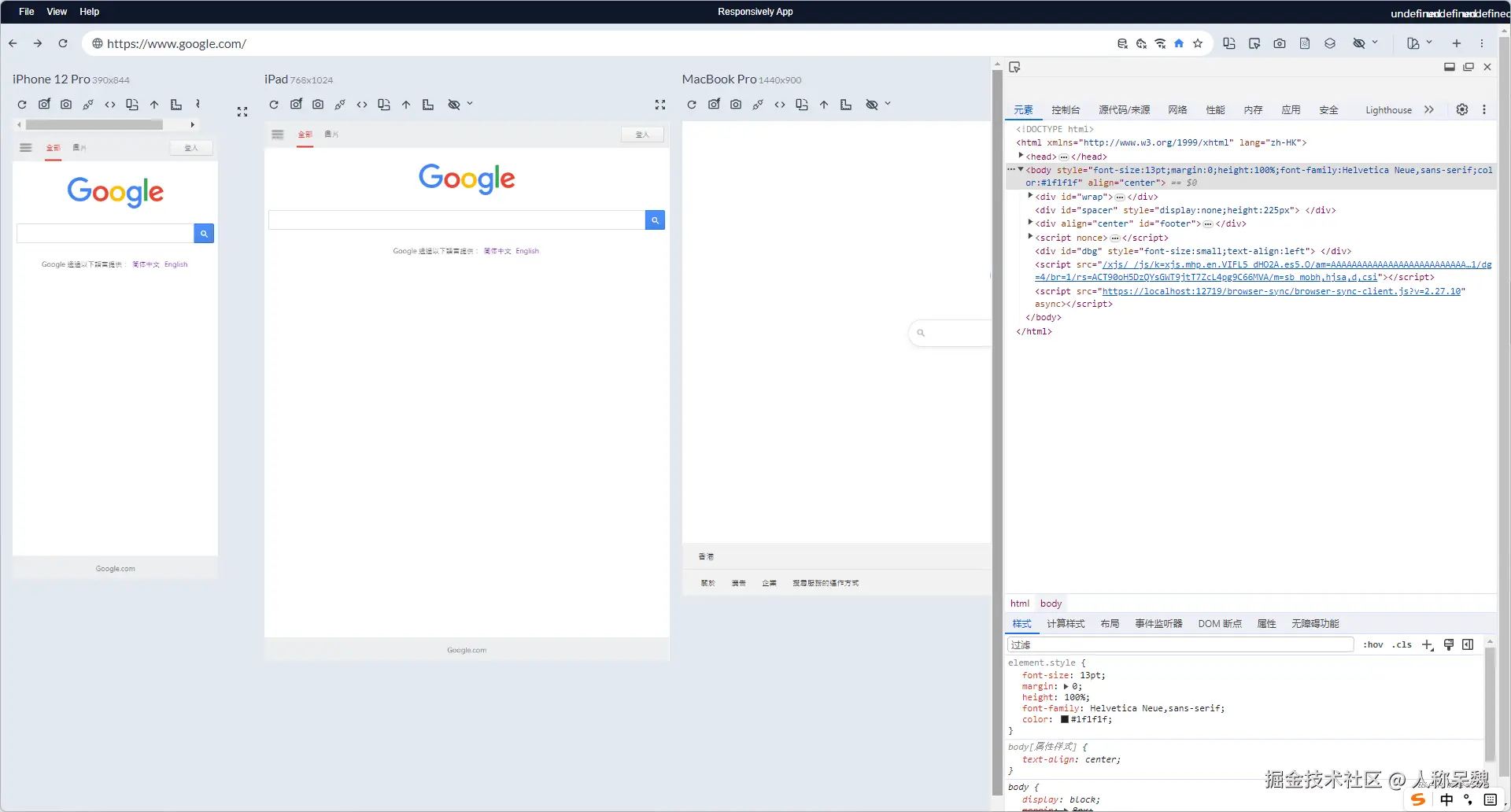Screen dimensions: 1511x812
Task: Toggle rulers on the iPhone 12 Pro
Action: coord(176,105)
